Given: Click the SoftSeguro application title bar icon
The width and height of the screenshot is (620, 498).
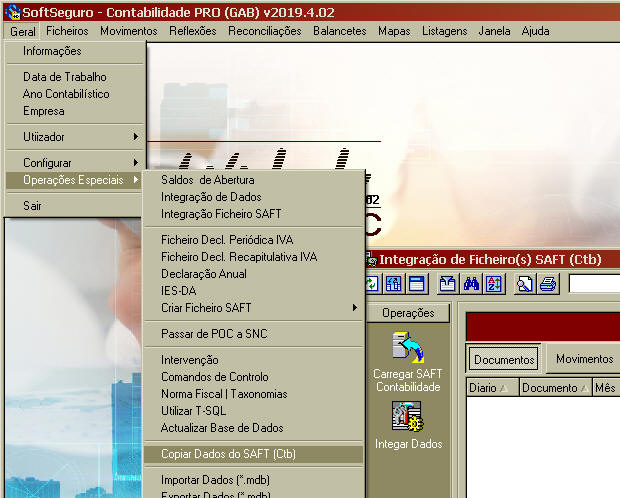Looking at the screenshot, I should 13,12.
